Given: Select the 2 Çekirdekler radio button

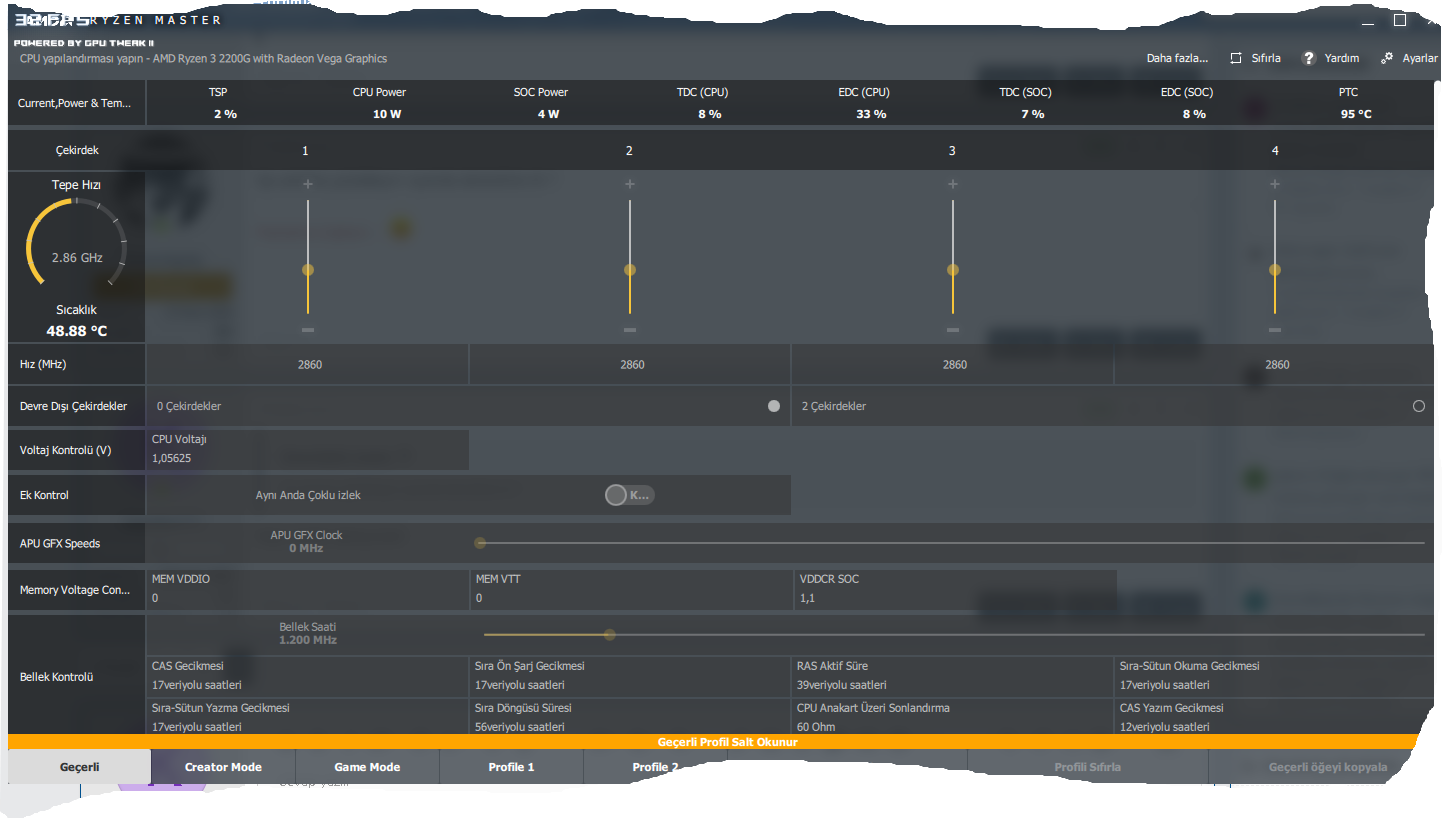Looking at the screenshot, I should [x=1419, y=406].
